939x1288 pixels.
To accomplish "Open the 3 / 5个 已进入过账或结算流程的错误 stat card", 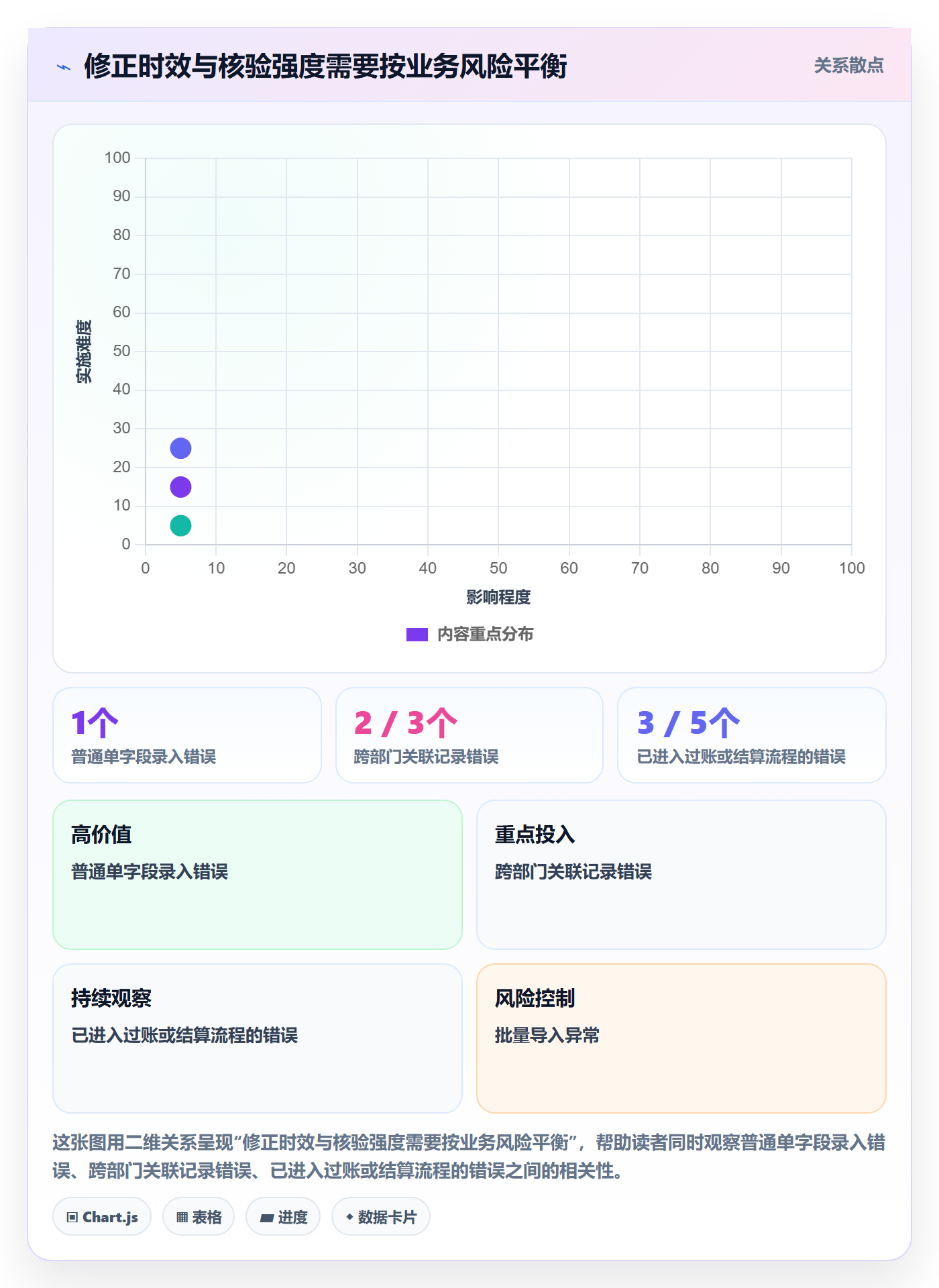I will (752, 735).
